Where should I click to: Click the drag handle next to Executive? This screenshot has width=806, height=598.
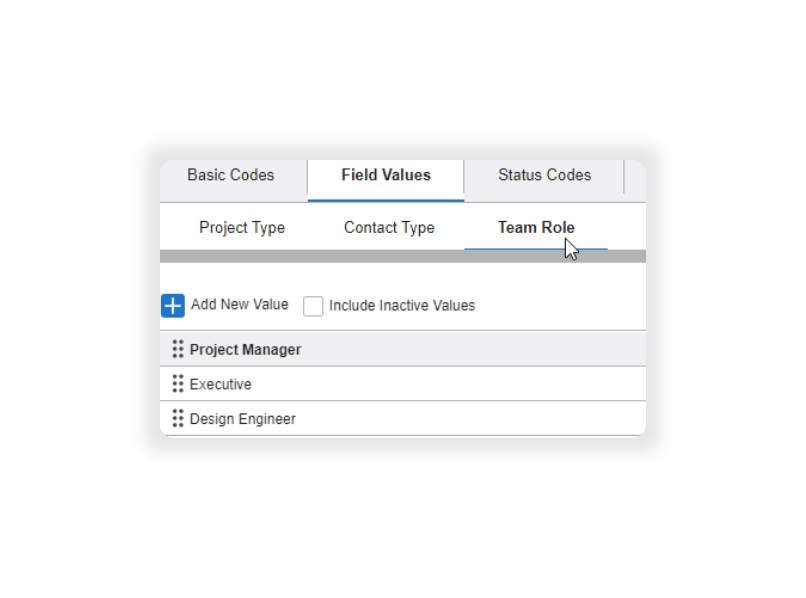(x=178, y=384)
